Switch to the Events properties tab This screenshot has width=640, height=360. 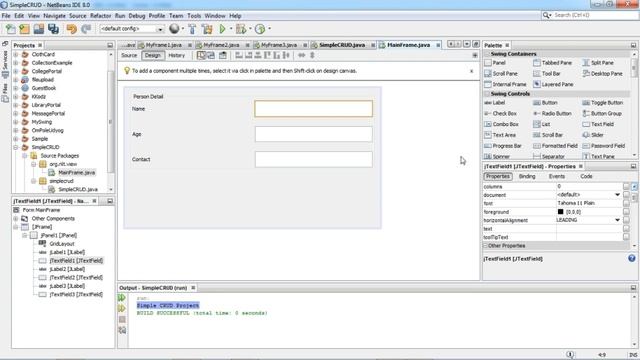[x=557, y=176]
